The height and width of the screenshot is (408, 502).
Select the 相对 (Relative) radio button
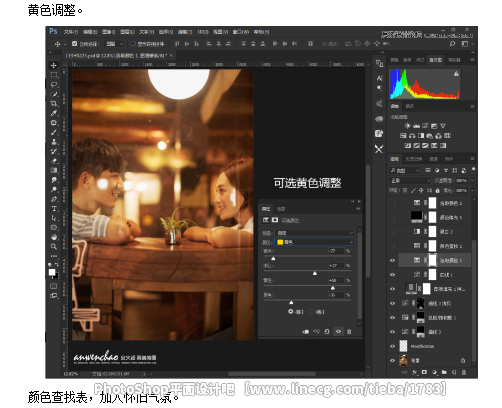(291, 311)
